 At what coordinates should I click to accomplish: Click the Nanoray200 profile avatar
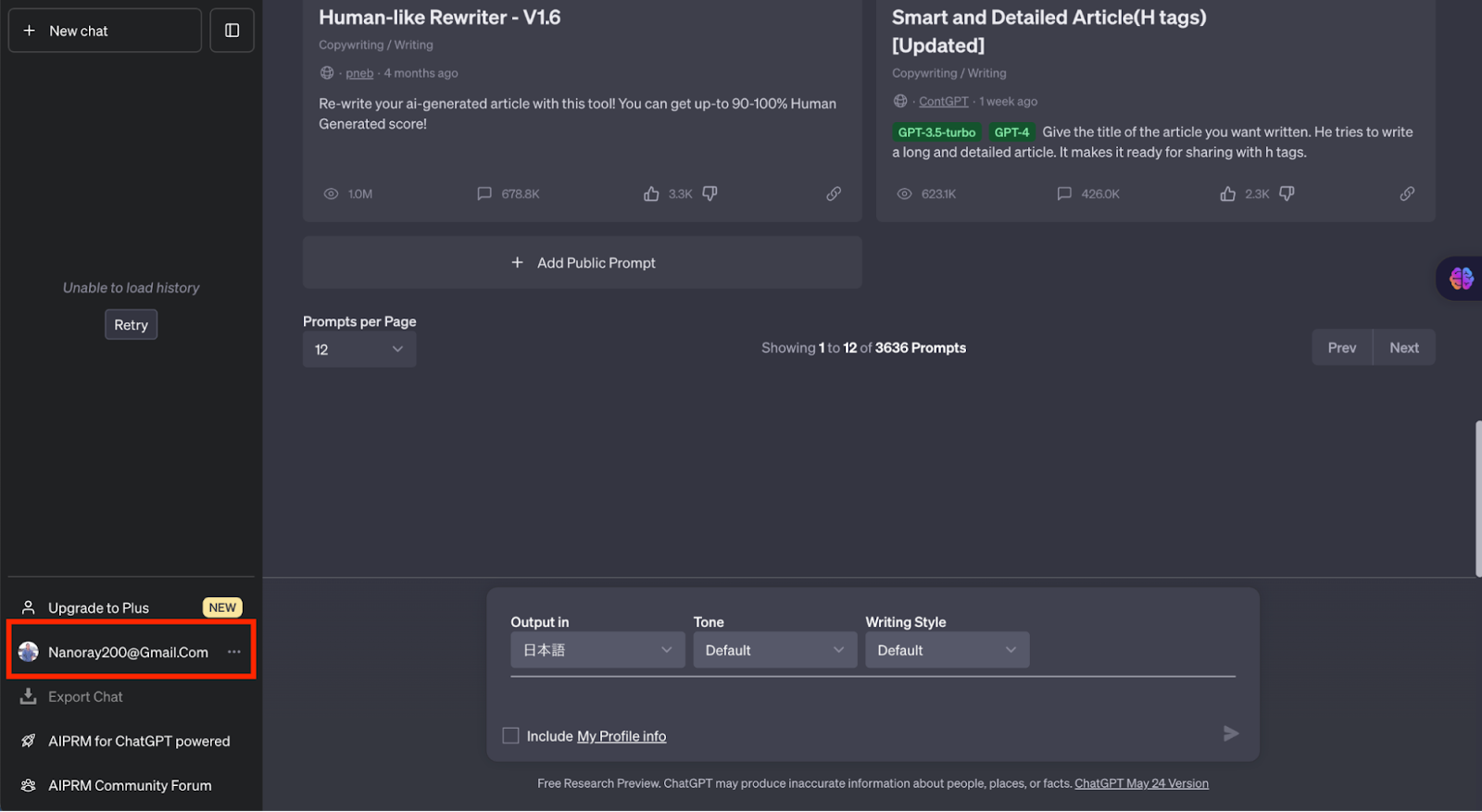29,653
